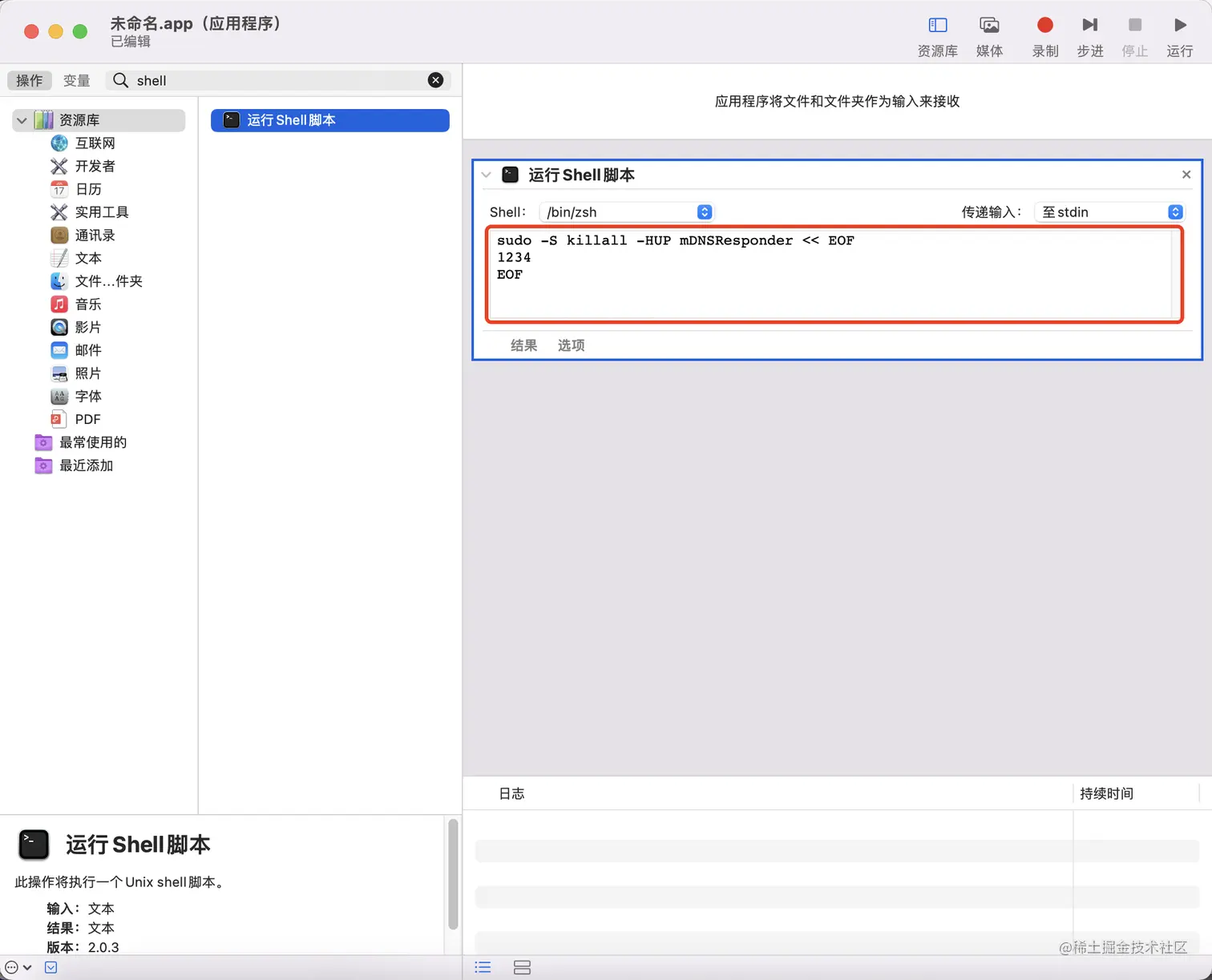Collapse the 资源库 library tree
Viewport: 1212px width, 980px height.
(22, 120)
